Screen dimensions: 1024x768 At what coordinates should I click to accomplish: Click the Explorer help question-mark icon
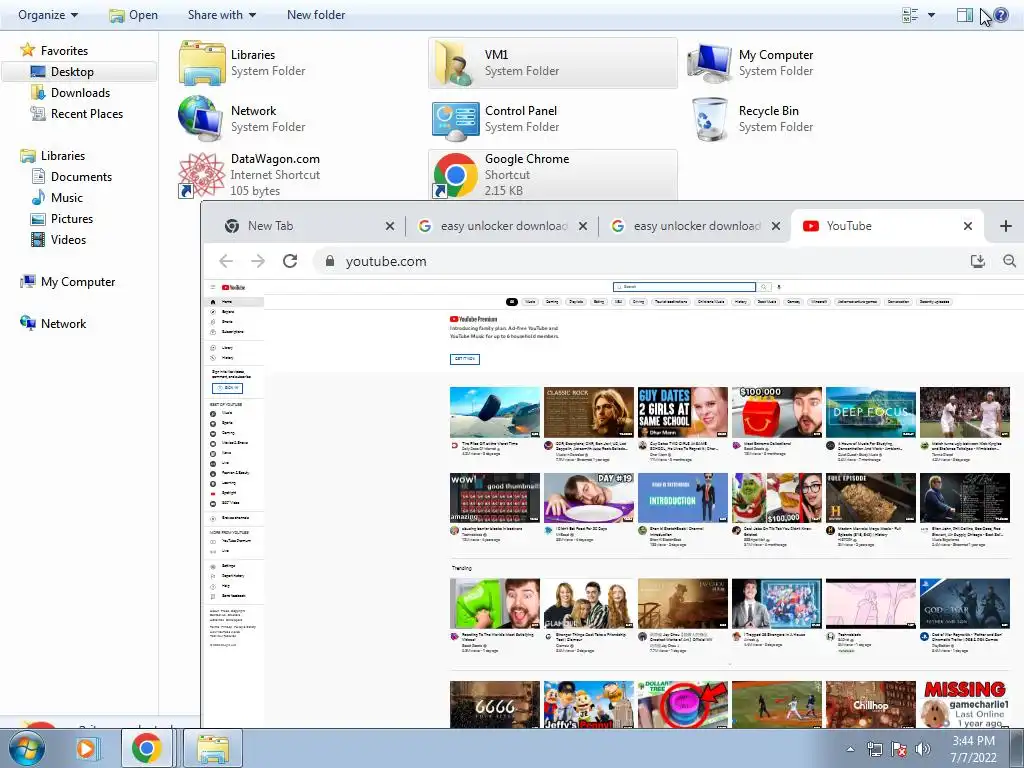1001,14
